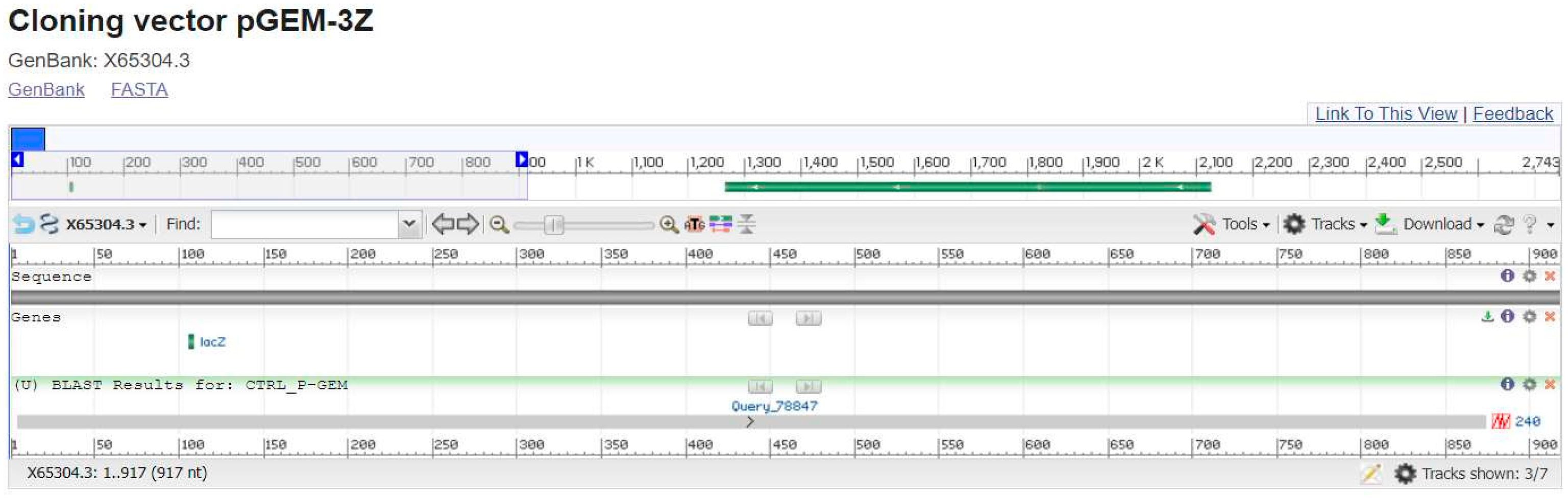Open the help question mark icon
This screenshot has width=1568, height=498.
[x=1530, y=225]
